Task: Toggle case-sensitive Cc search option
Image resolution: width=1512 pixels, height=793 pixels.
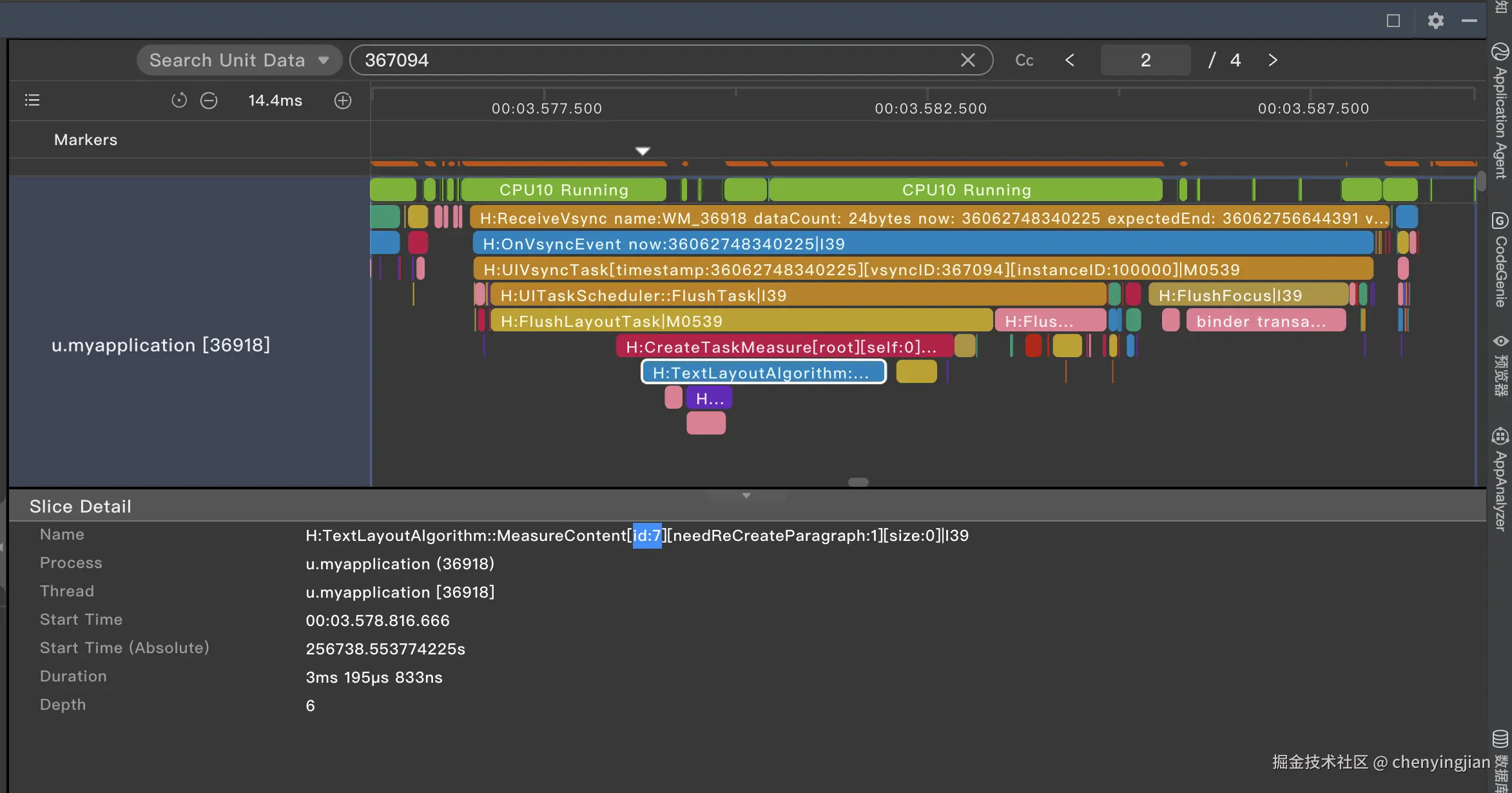Action: point(1024,60)
